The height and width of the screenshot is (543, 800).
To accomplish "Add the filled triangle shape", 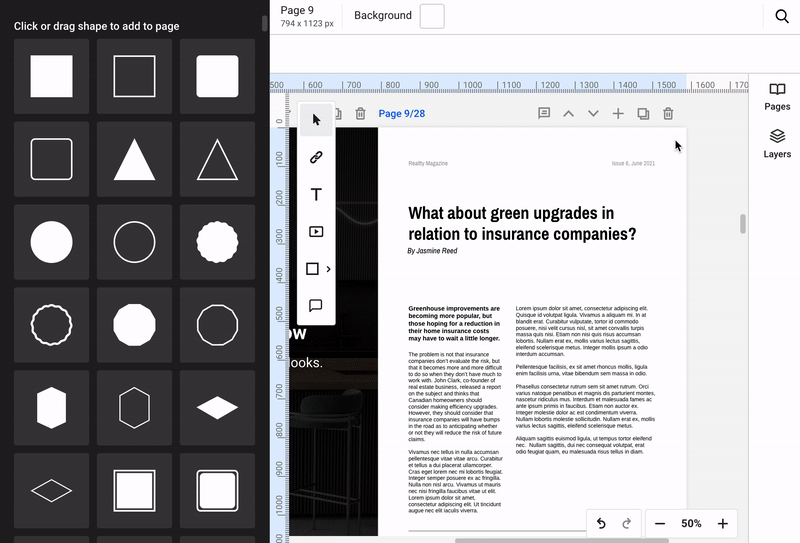I will coord(134,159).
